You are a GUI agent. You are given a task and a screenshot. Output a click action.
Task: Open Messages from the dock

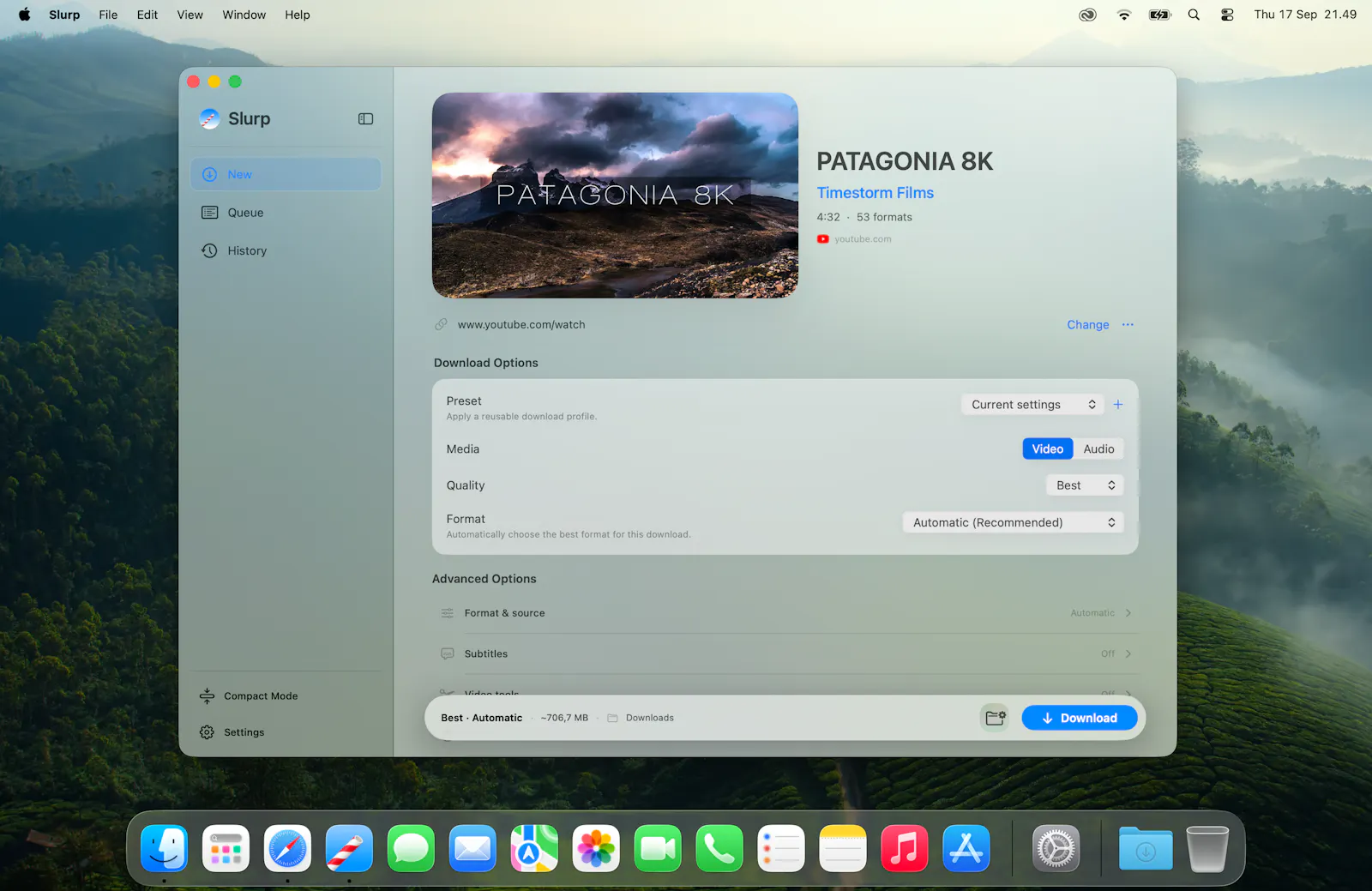(411, 849)
